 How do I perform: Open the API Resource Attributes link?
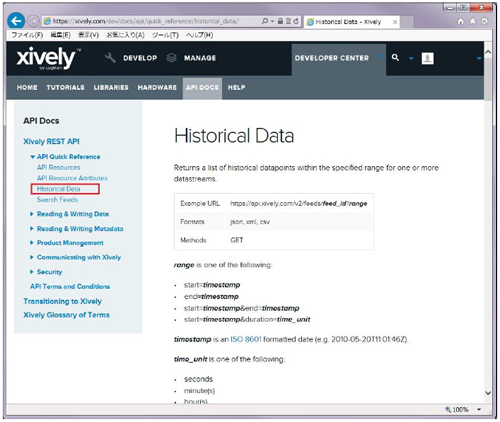pos(72,178)
